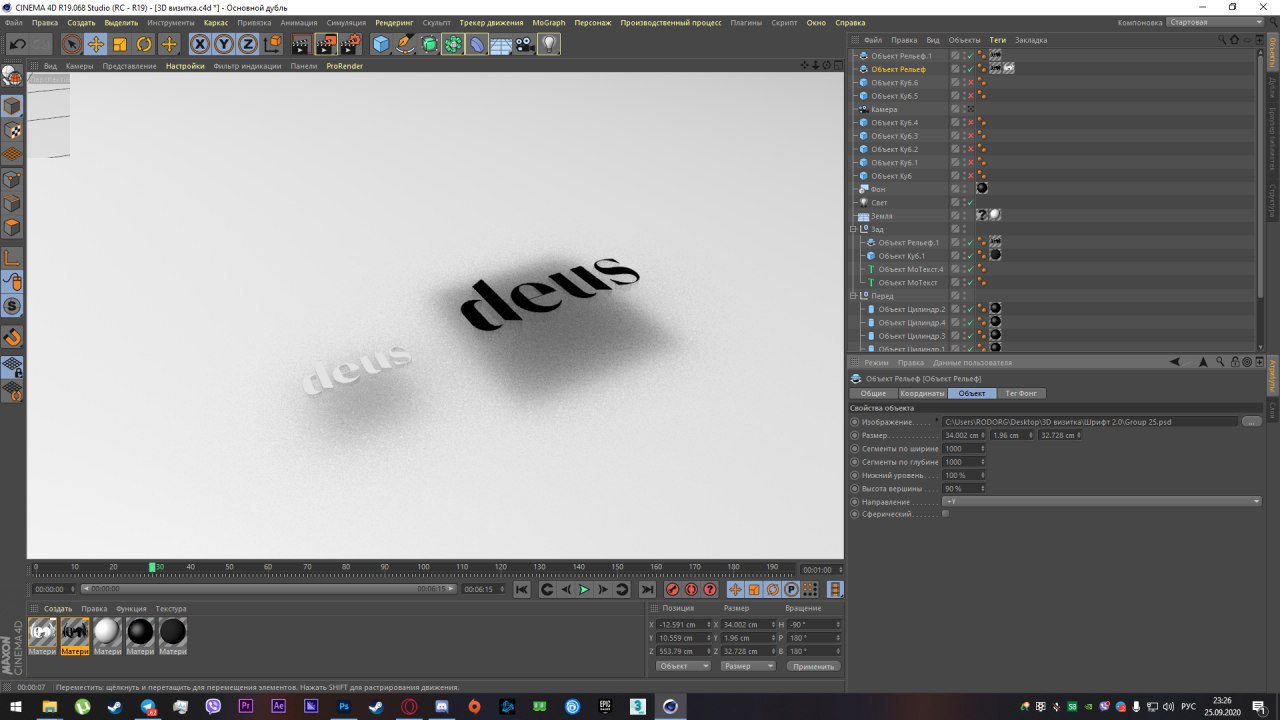Open the Floor/environment objects icon

click(501, 44)
